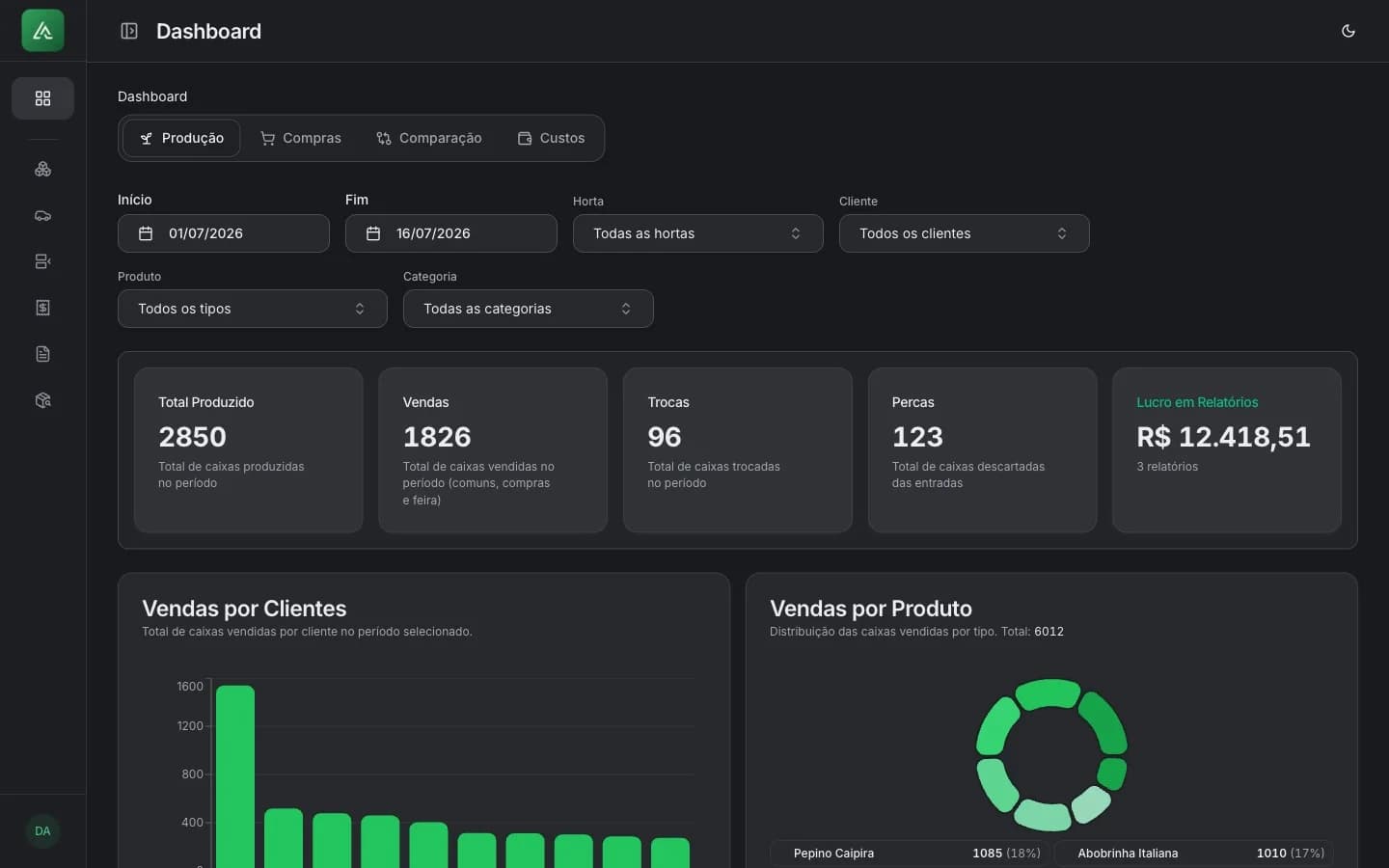Expand the Todas as categorias dropdown
Screen dimensions: 1389x868
[529, 309]
